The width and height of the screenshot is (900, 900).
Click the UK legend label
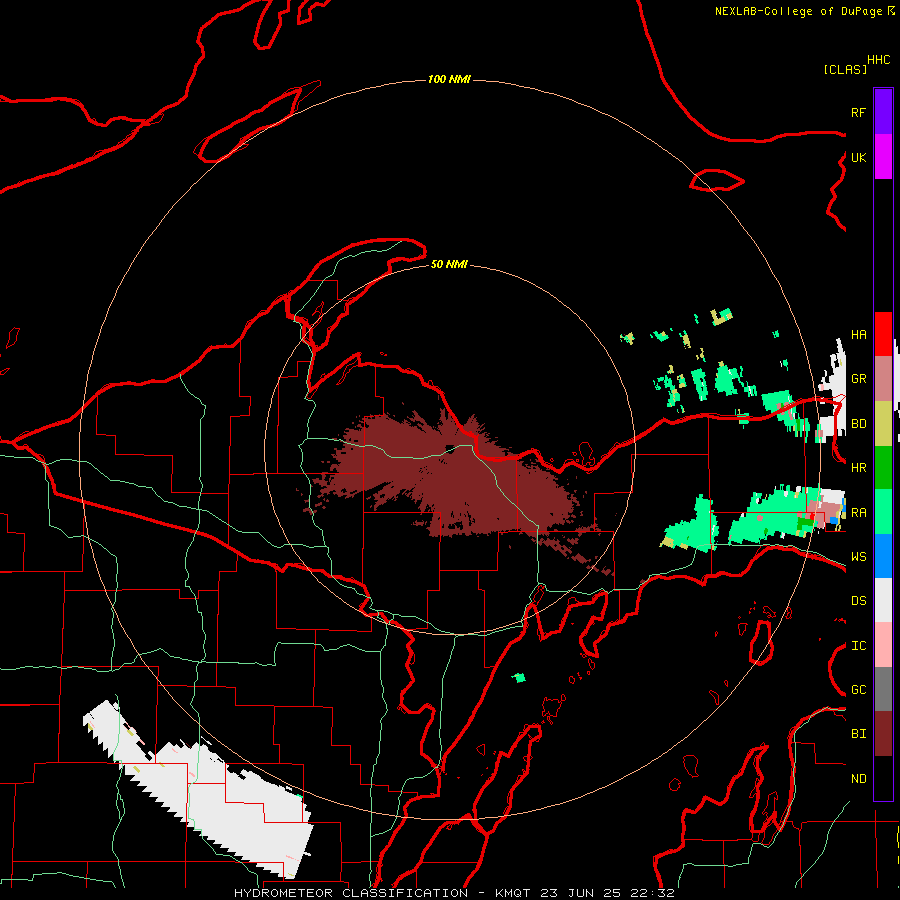(x=858, y=157)
